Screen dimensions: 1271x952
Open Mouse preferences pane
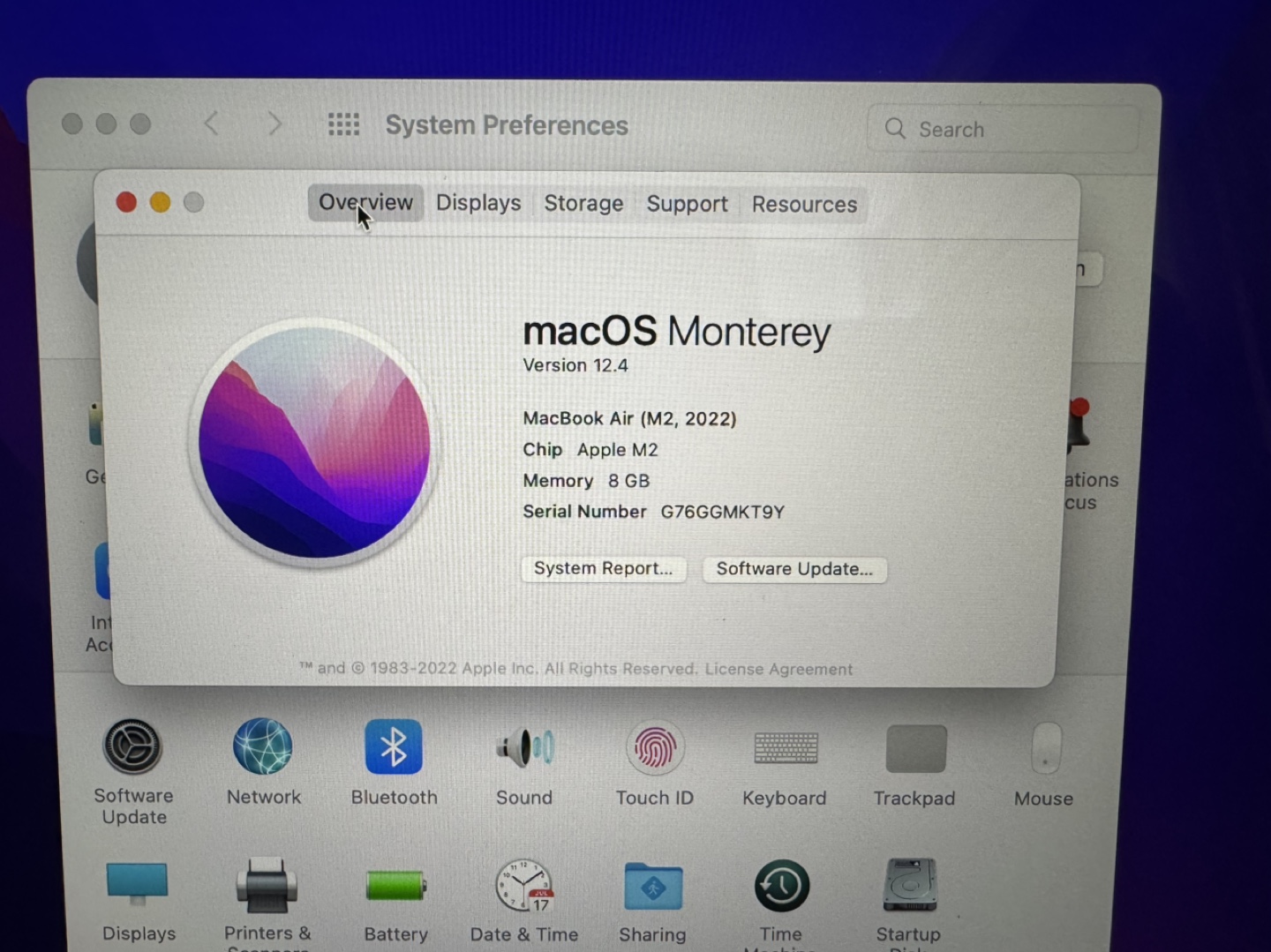[1046, 748]
